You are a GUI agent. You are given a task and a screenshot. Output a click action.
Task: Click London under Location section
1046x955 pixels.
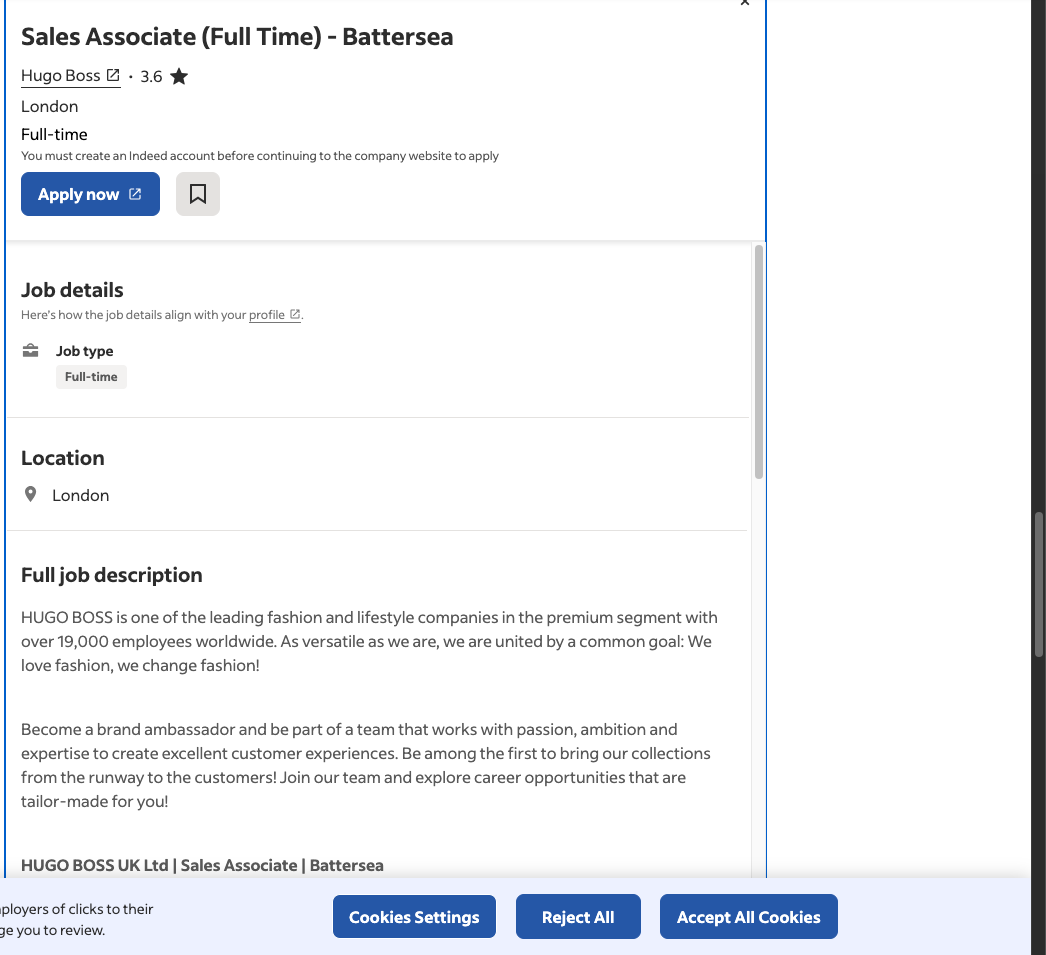[x=81, y=496]
